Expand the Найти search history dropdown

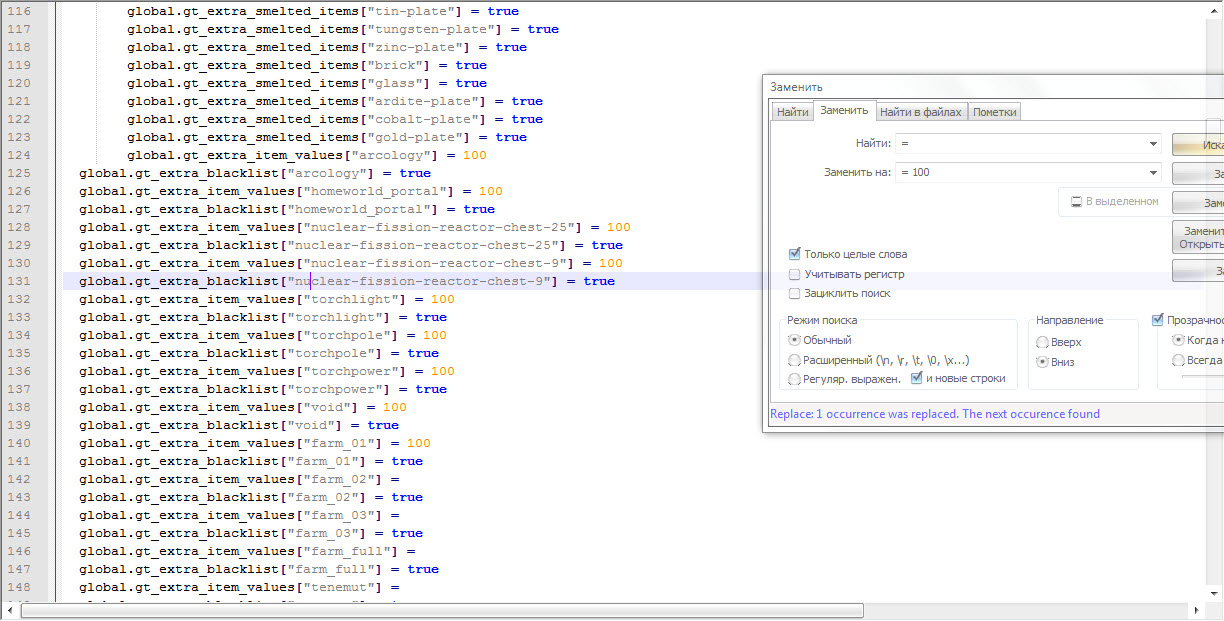1153,144
